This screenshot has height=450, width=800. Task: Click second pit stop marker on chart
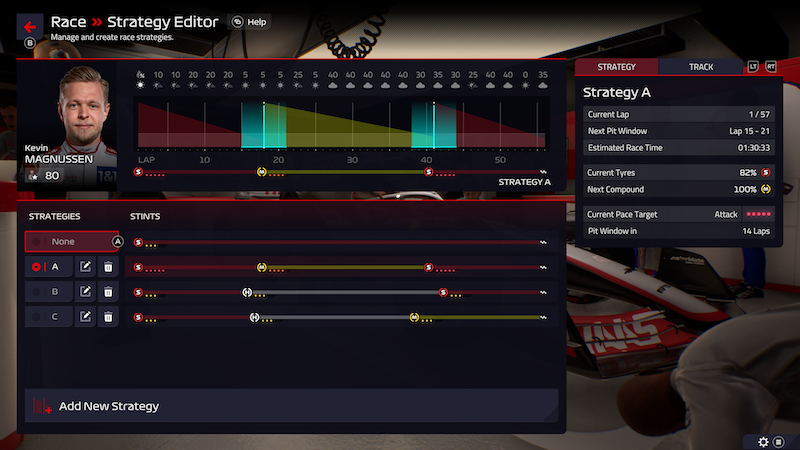434,125
